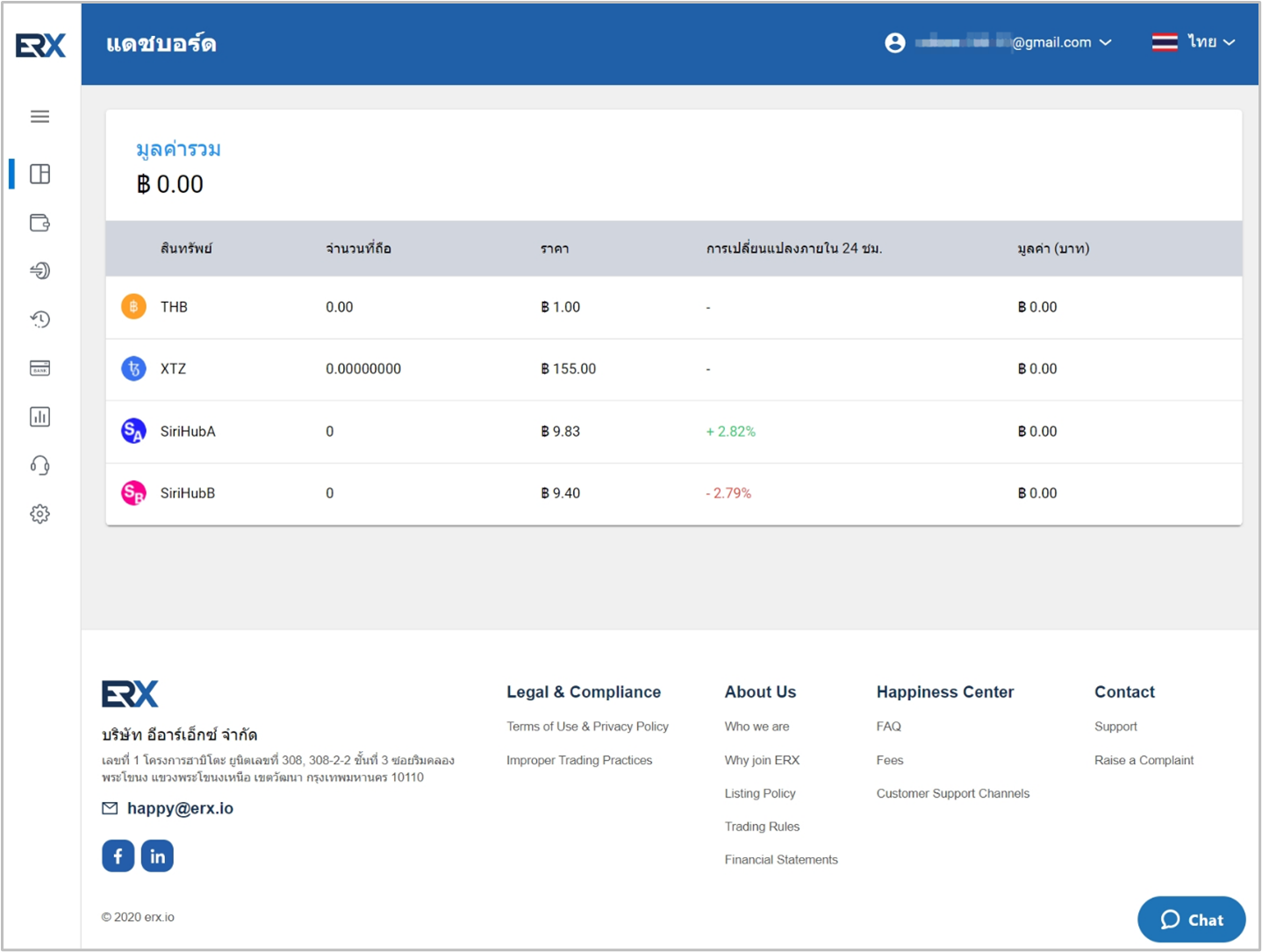Select the THB asset name
This screenshot has width=1262, height=952.
point(174,307)
